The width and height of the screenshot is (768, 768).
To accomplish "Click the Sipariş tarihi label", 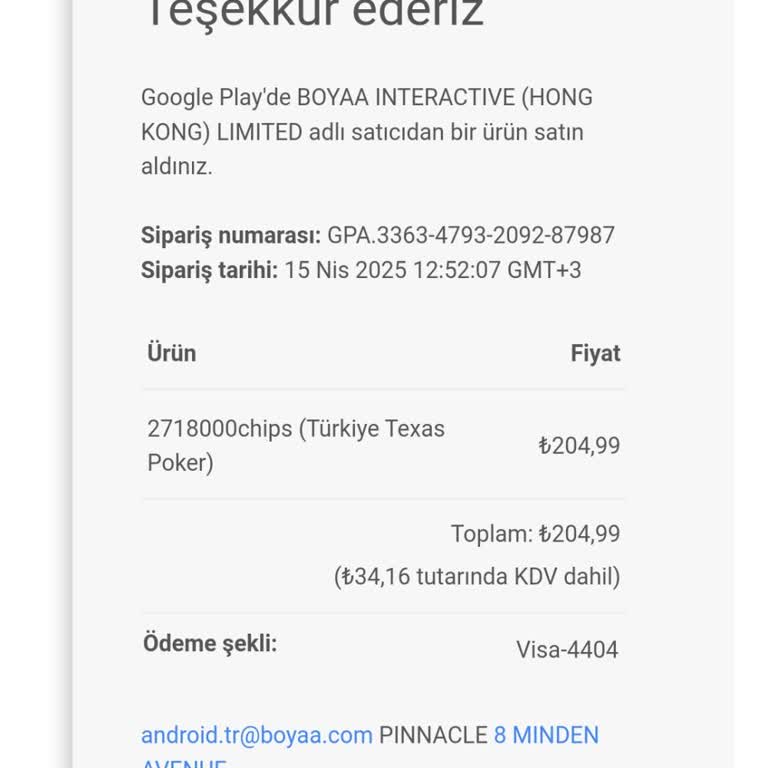I will coord(209,270).
